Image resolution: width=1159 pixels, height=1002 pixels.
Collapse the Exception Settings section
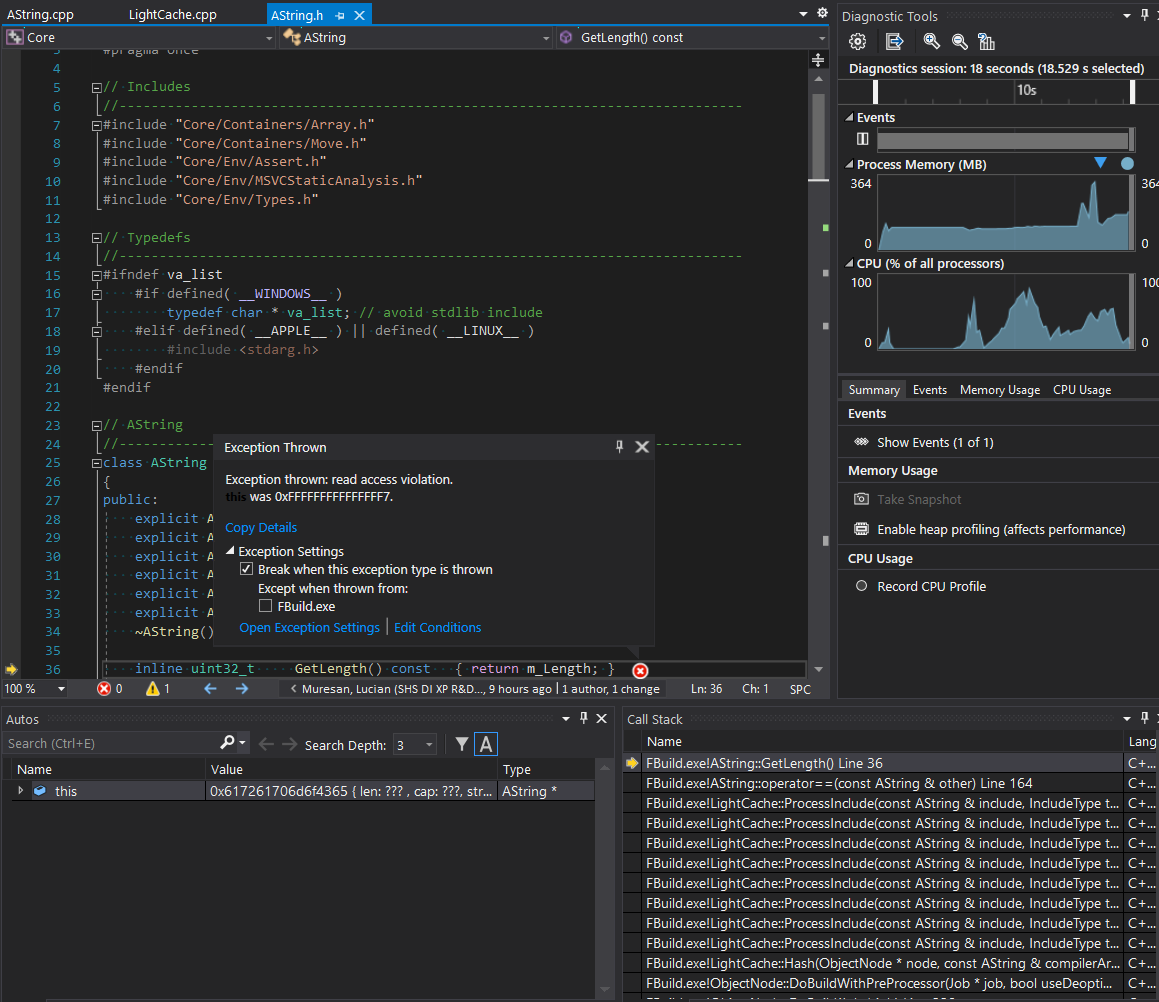pos(230,551)
